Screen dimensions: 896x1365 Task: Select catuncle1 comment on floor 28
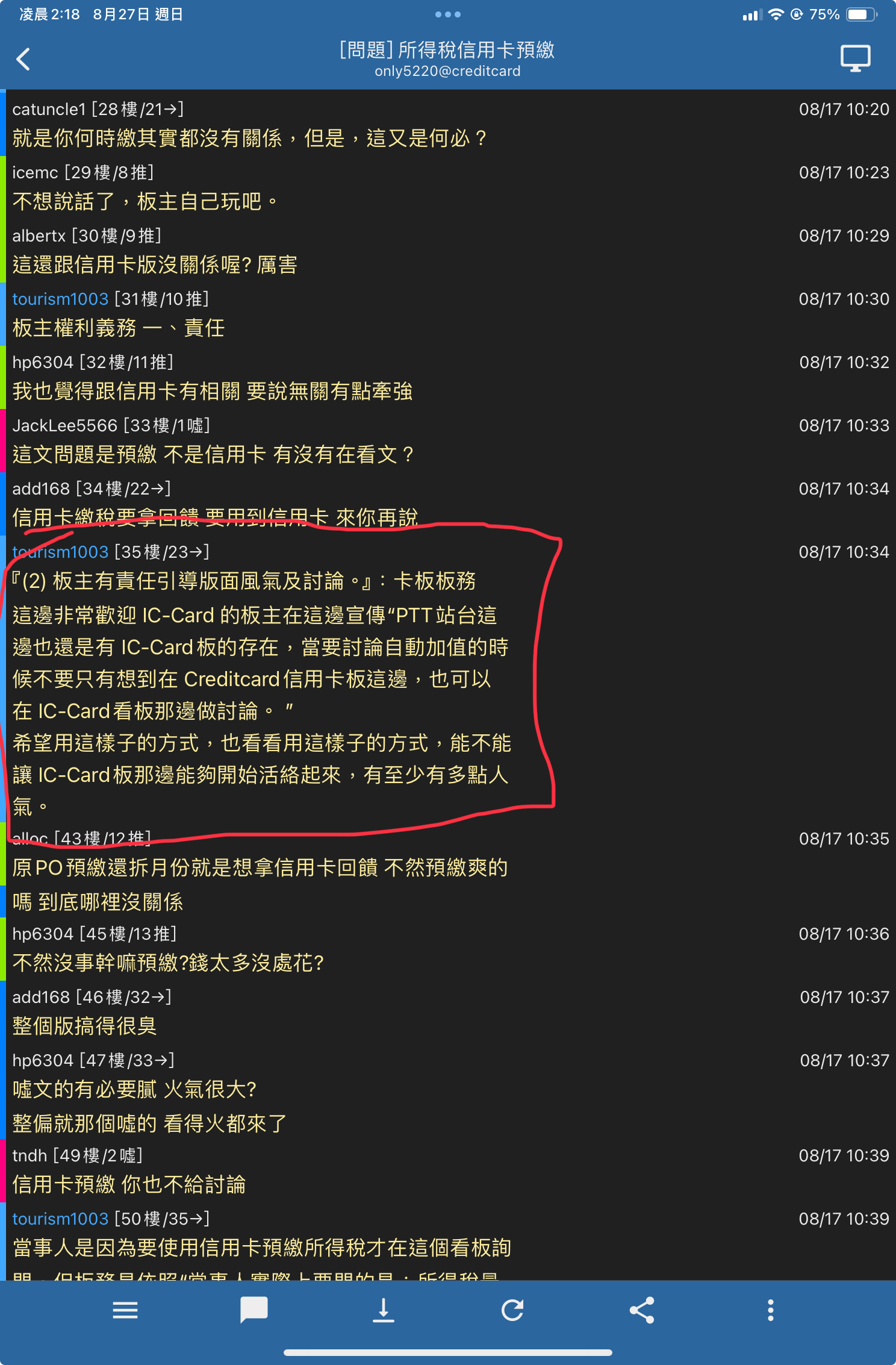tap(448, 123)
